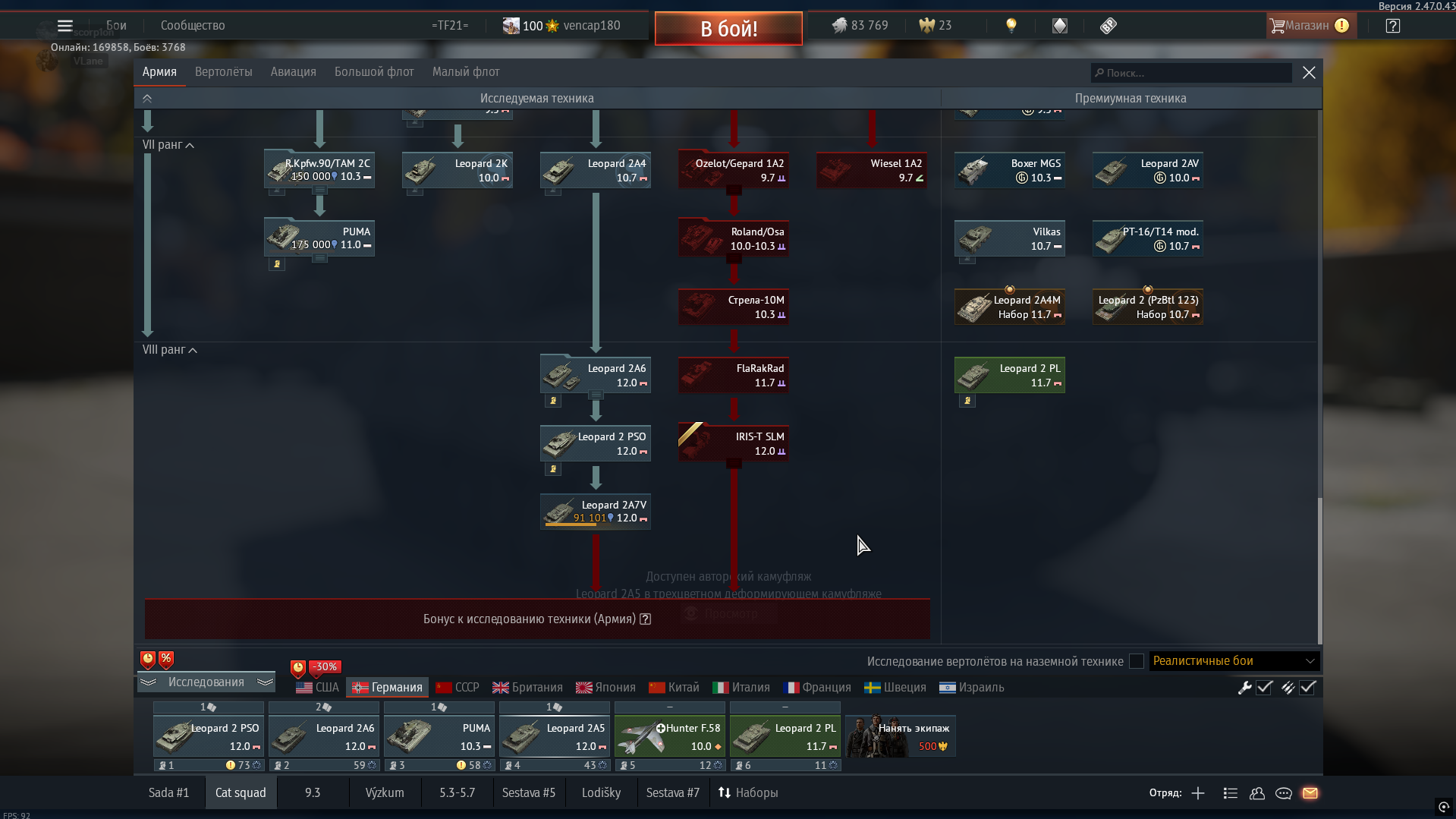Open the help question mark icon
The width and height of the screenshot is (1456, 819).
[1392, 26]
